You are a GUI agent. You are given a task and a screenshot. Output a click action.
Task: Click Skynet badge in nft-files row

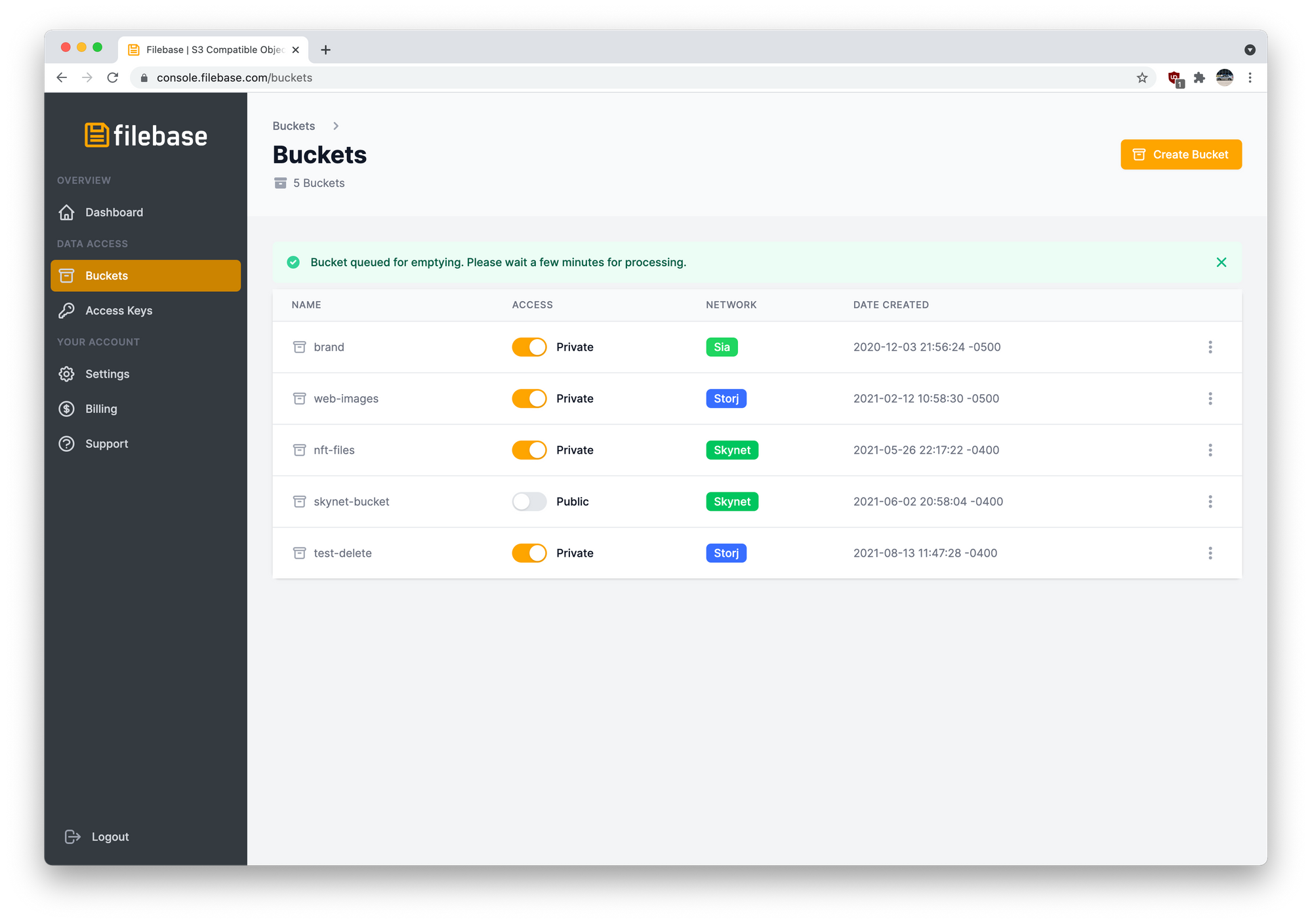[732, 450]
